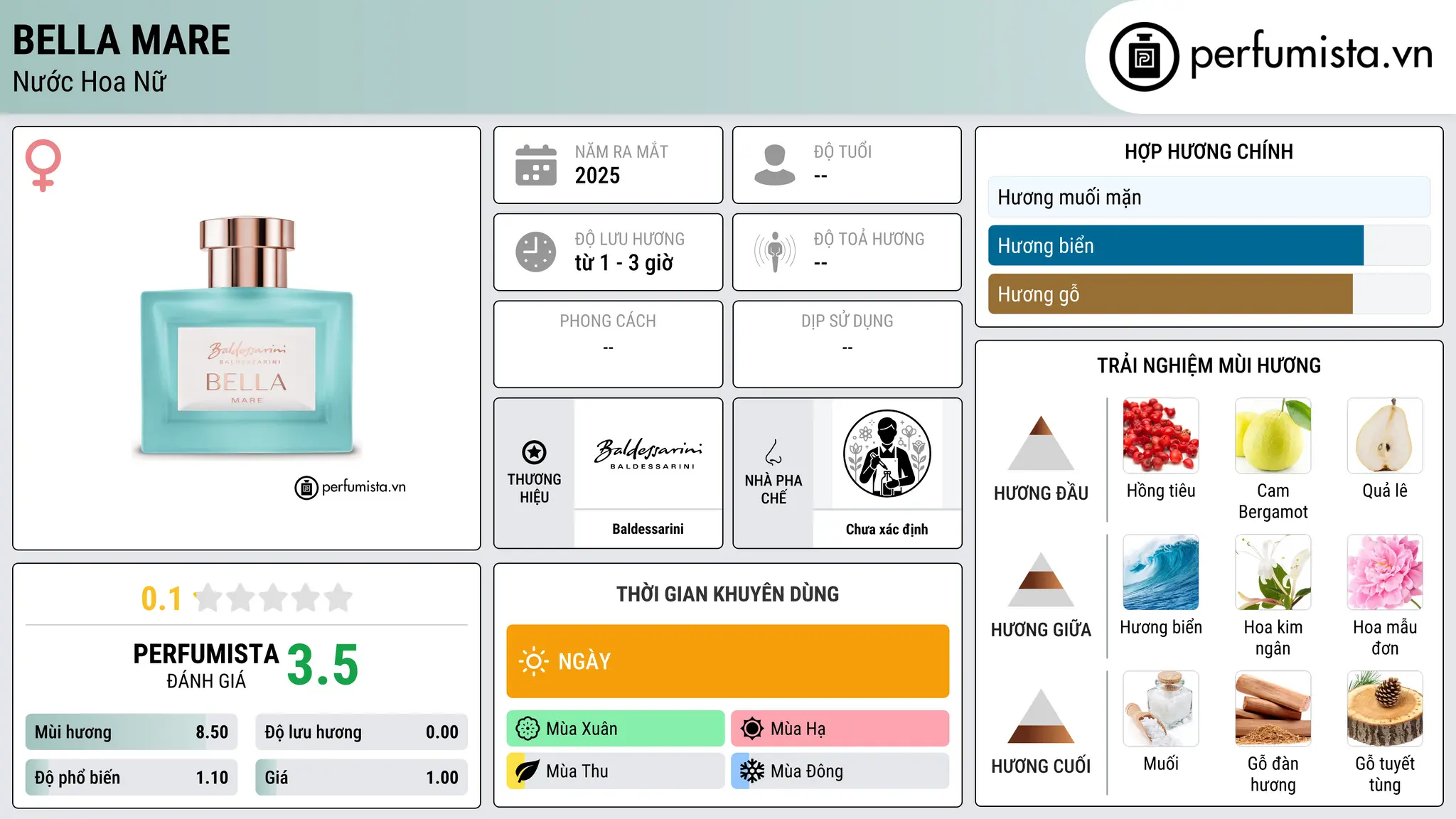Click the Baldessarini brand logo

[648, 454]
